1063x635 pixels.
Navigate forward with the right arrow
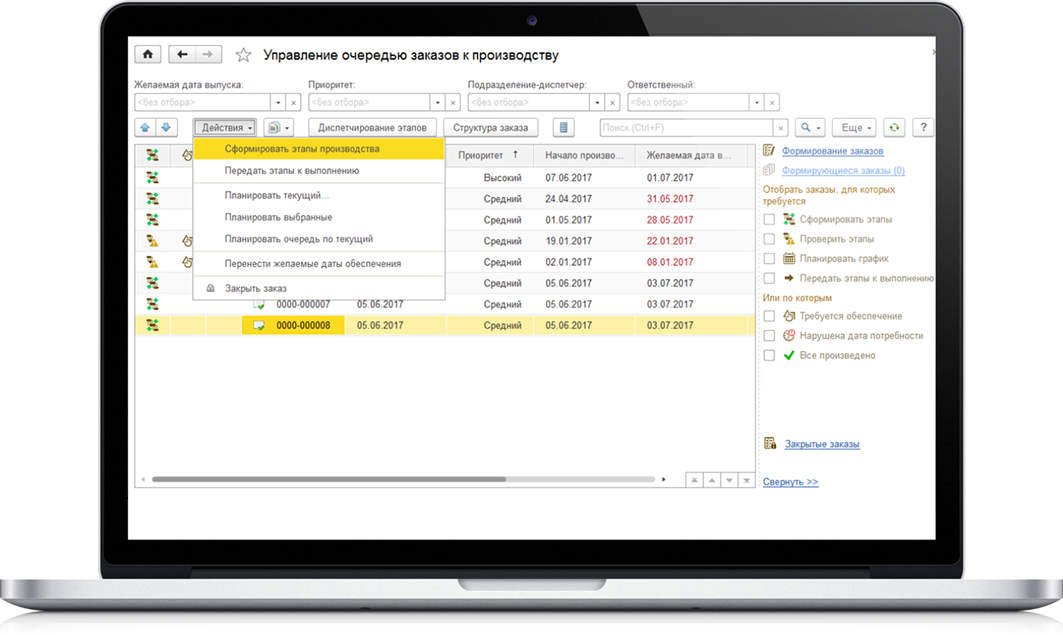pyautogui.click(x=208, y=54)
